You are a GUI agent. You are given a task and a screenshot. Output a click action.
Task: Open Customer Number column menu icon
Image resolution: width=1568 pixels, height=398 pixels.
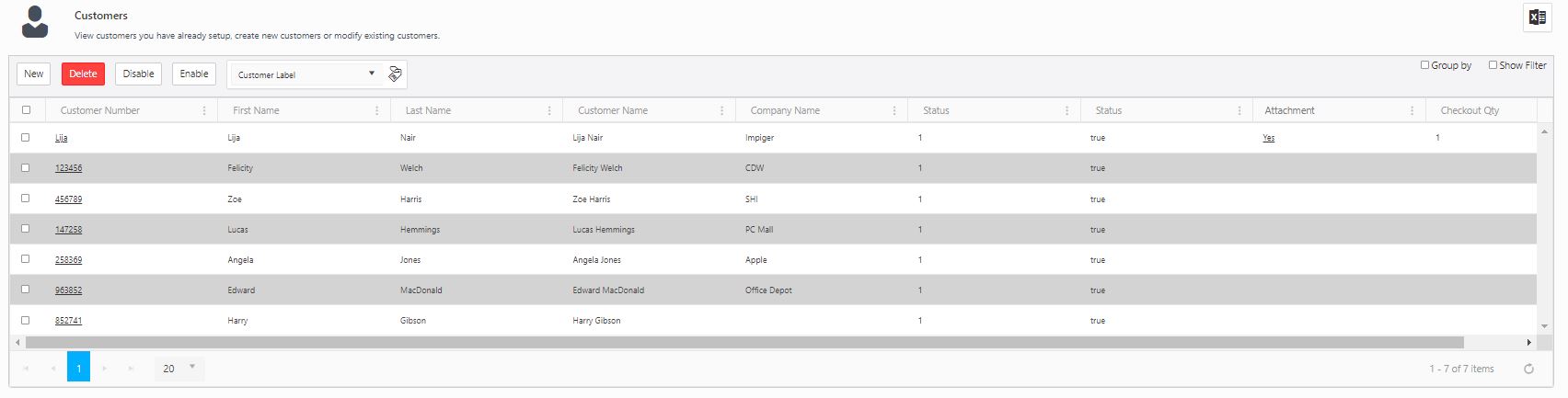click(x=204, y=110)
